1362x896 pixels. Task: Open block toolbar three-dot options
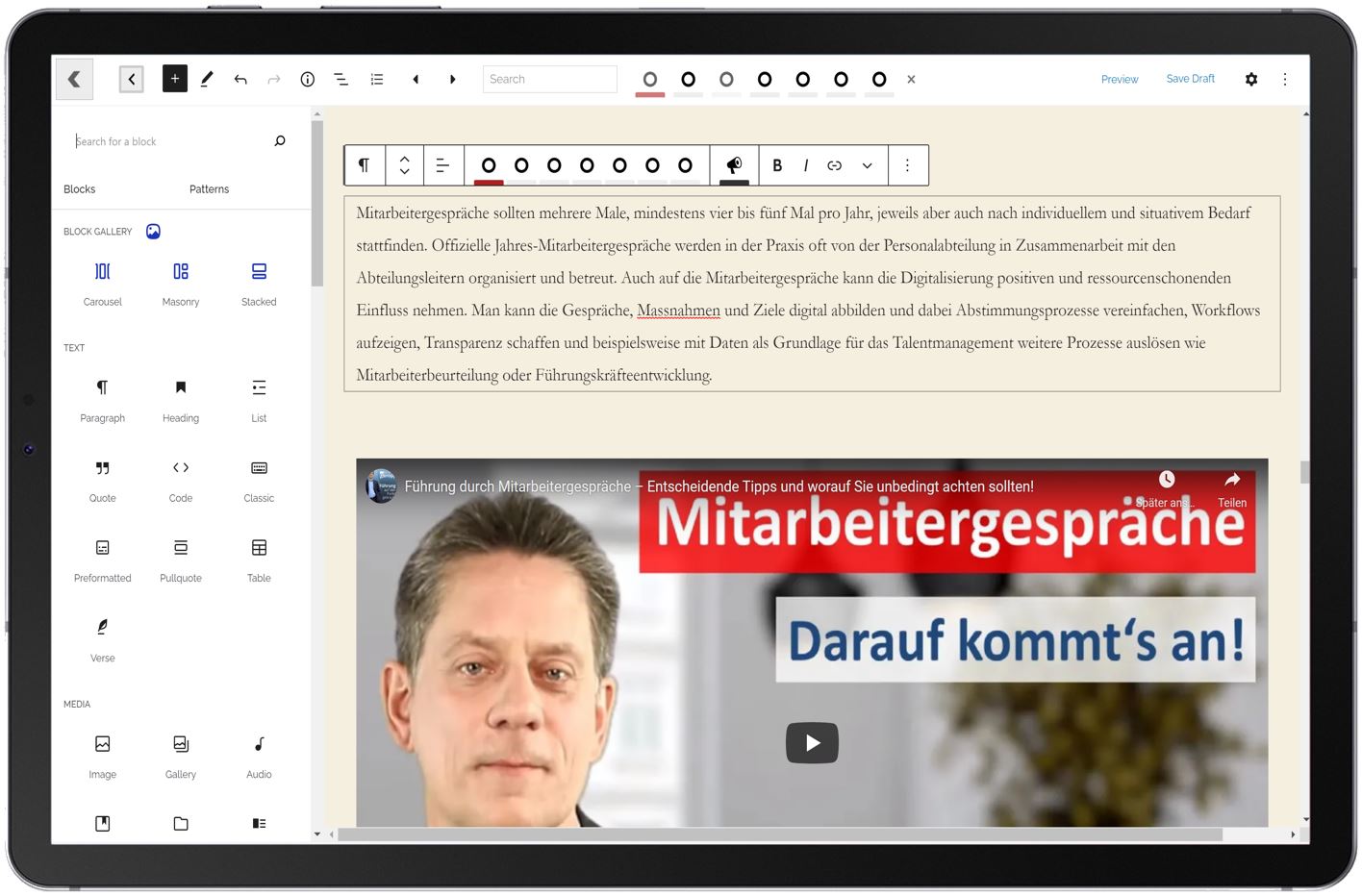(907, 165)
